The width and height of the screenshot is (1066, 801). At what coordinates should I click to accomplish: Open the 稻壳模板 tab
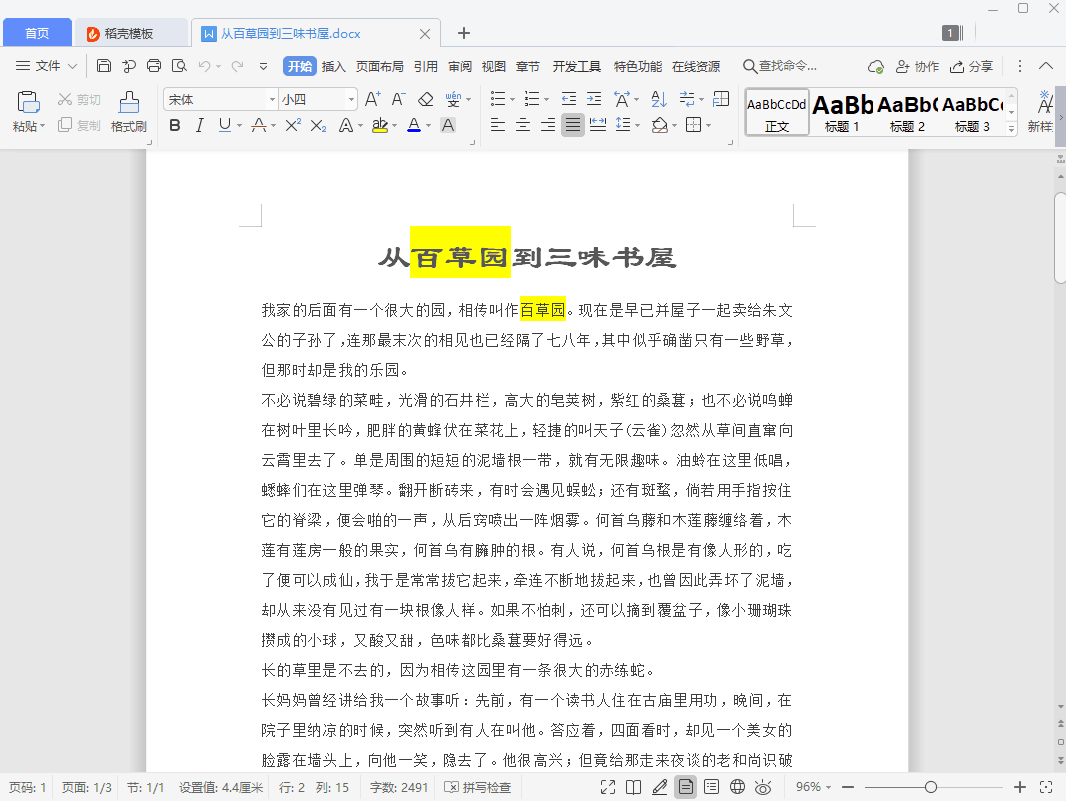point(129,33)
